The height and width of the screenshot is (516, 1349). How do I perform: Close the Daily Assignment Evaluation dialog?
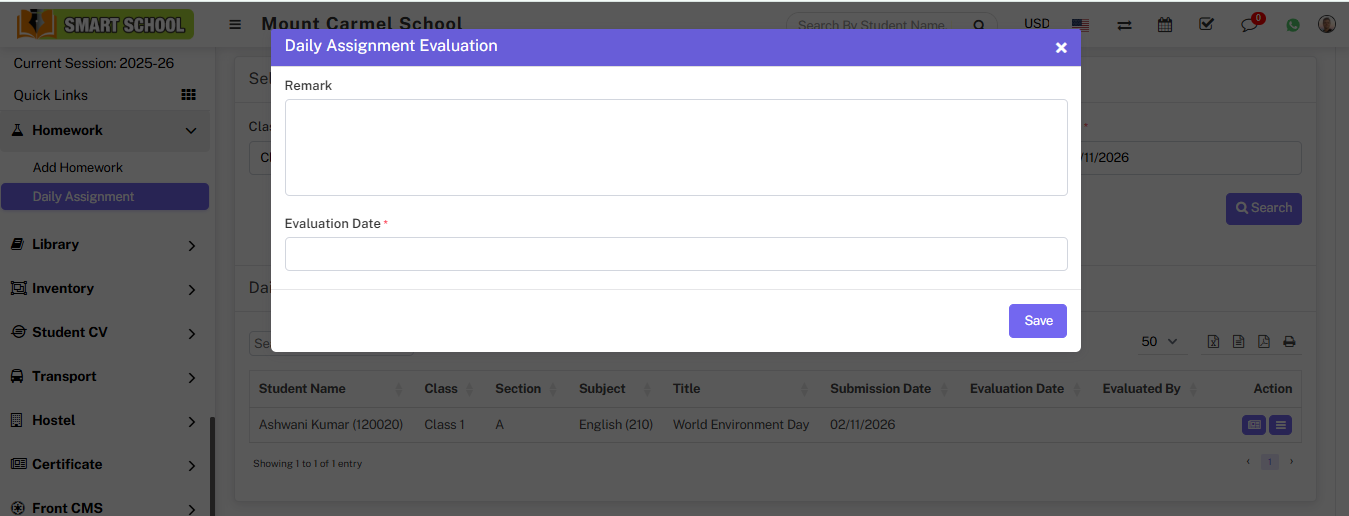pyautogui.click(x=1061, y=47)
